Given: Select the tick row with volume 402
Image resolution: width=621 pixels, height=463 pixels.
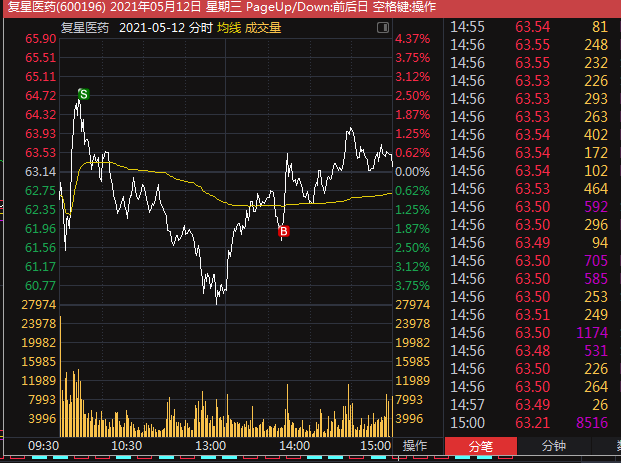Looking at the screenshot, I should (529, 135).
